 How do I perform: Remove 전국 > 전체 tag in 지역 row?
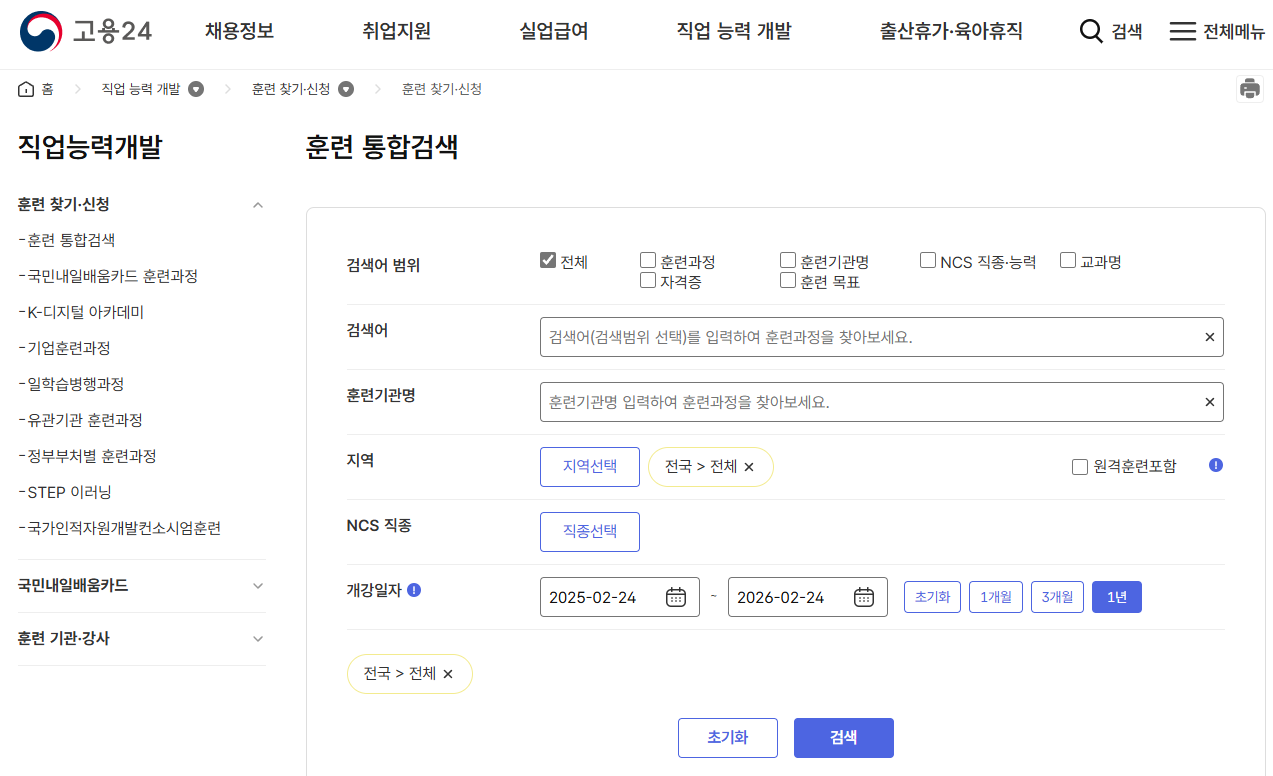[750, 467]
